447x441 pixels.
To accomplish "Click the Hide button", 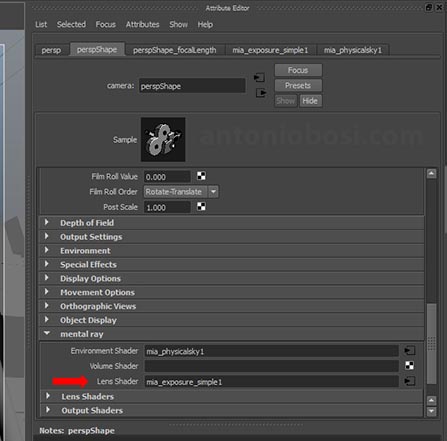I will click(310, 101).
